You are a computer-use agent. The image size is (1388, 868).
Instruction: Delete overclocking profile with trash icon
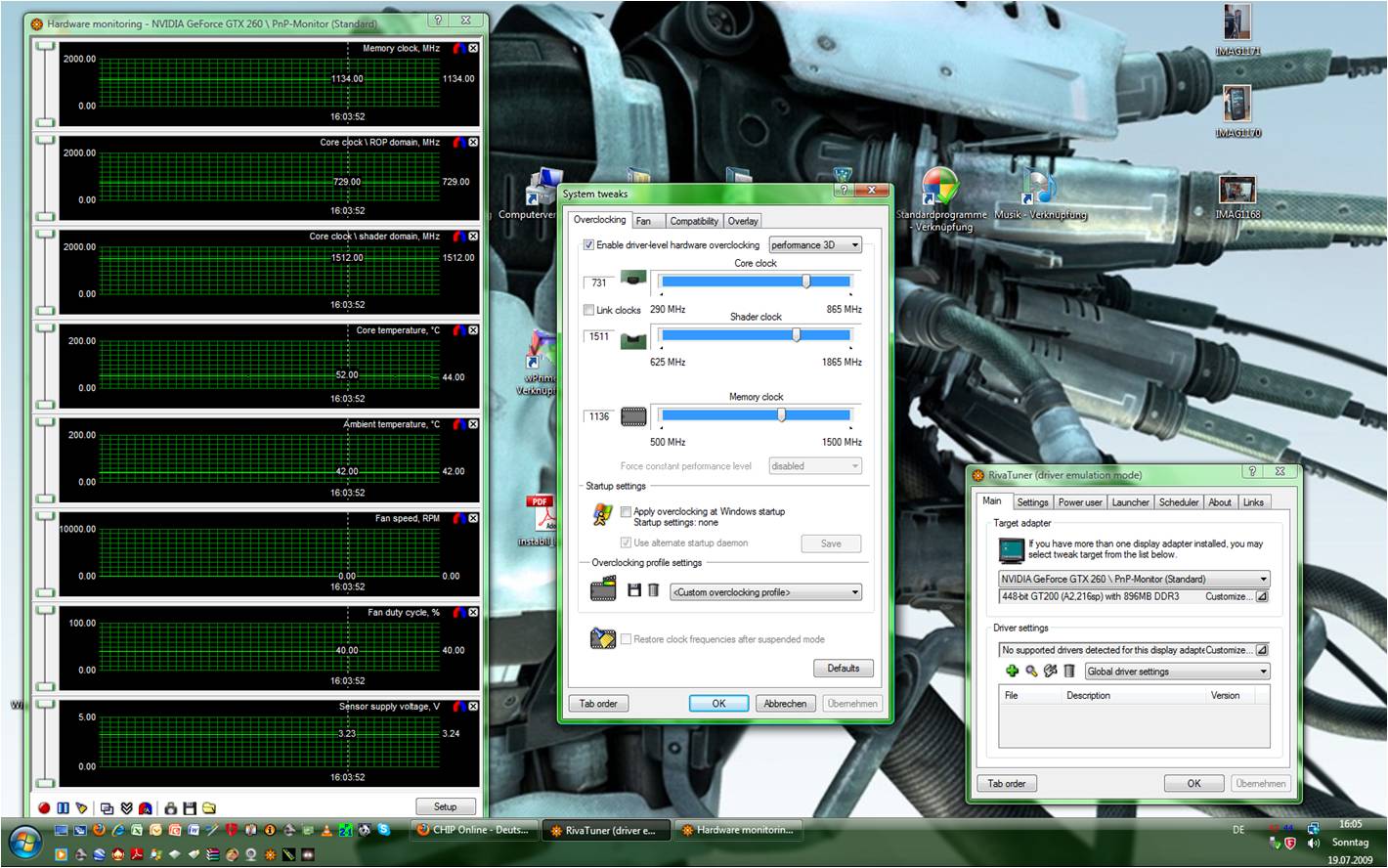pyautogui.click(x=653, y=590)
